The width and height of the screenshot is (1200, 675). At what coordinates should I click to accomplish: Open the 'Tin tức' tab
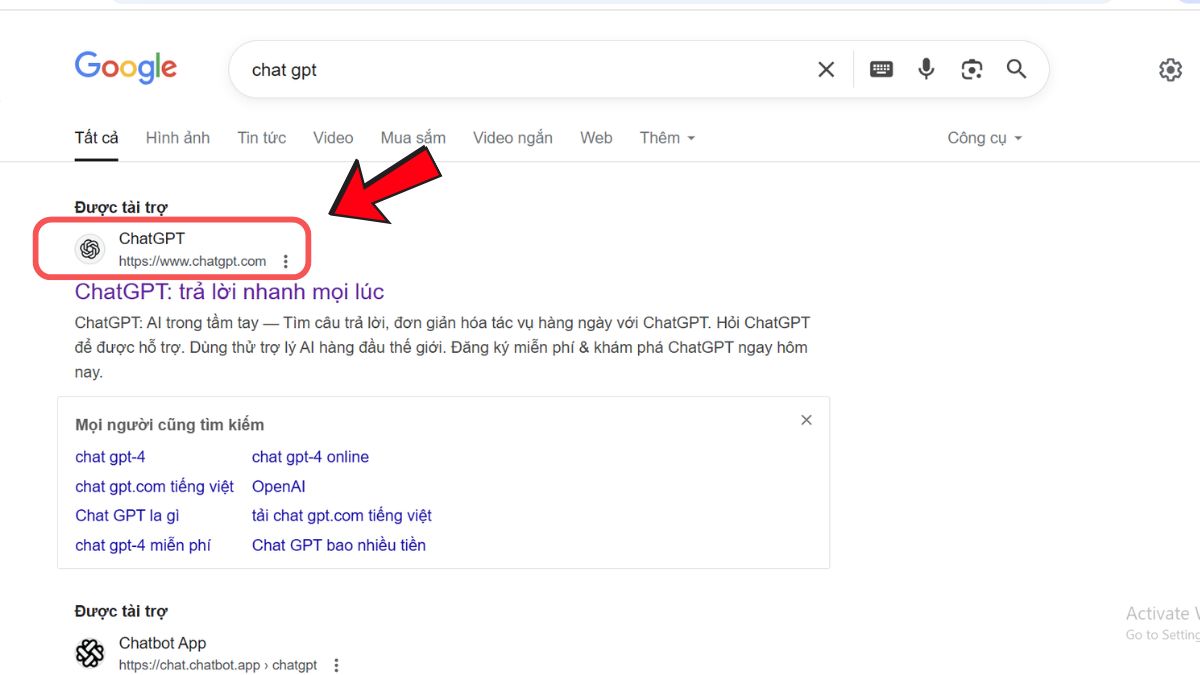pos(262,138)
